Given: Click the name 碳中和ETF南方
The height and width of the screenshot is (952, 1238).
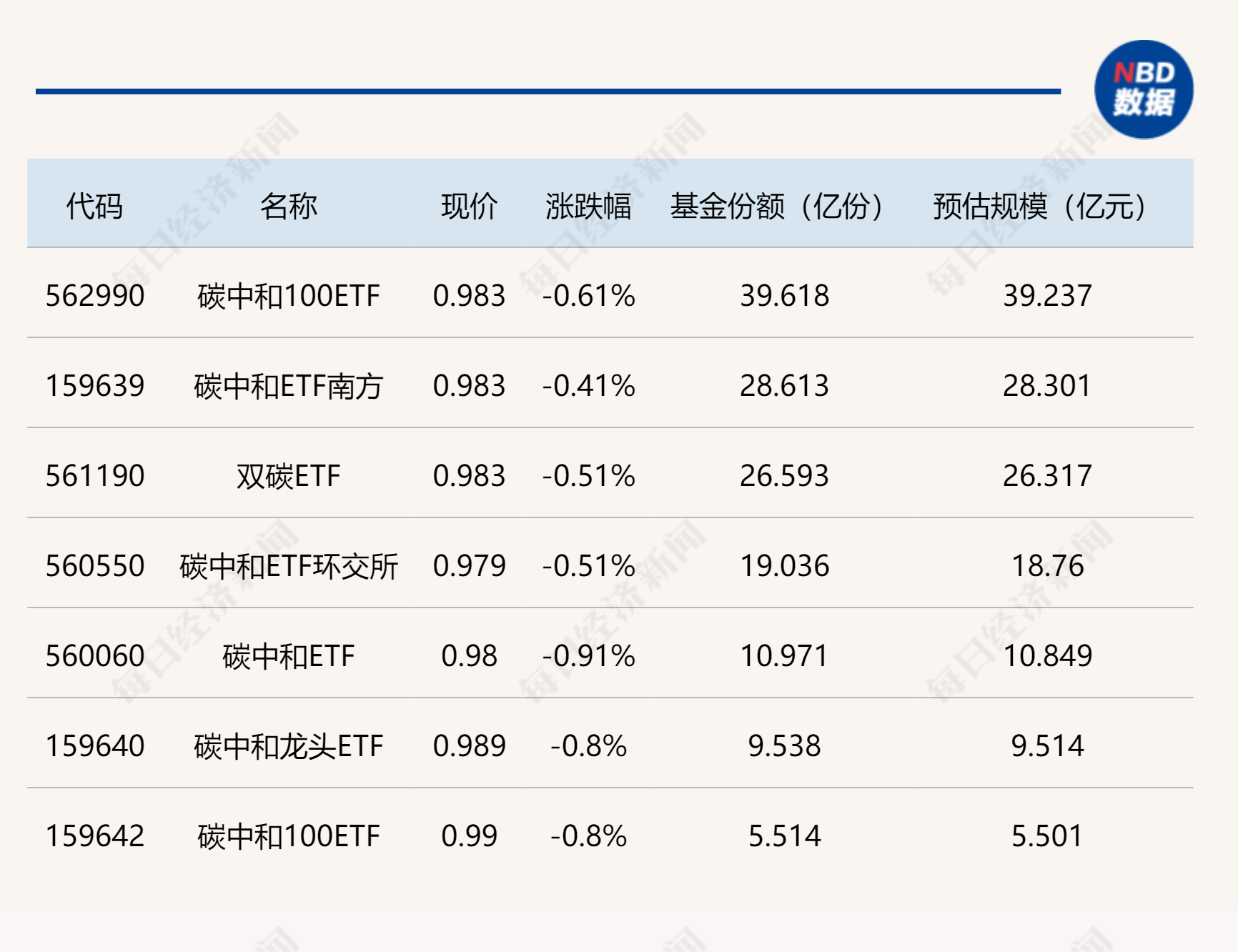Looking at the screenshot, I should click(289, 386).
